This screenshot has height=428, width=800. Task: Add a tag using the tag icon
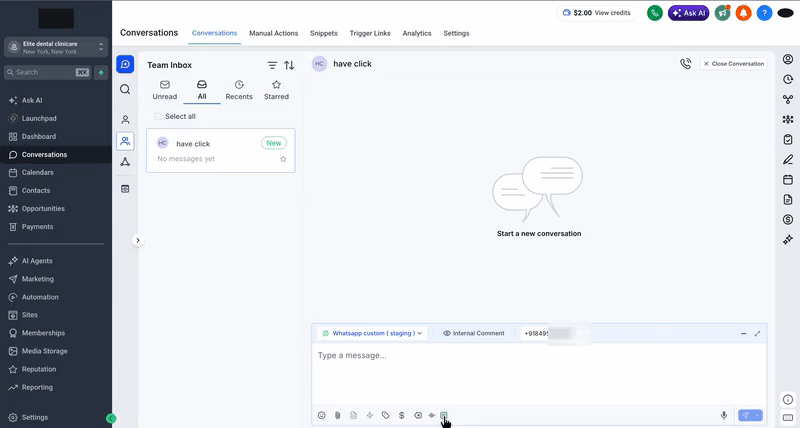point(385,415)
